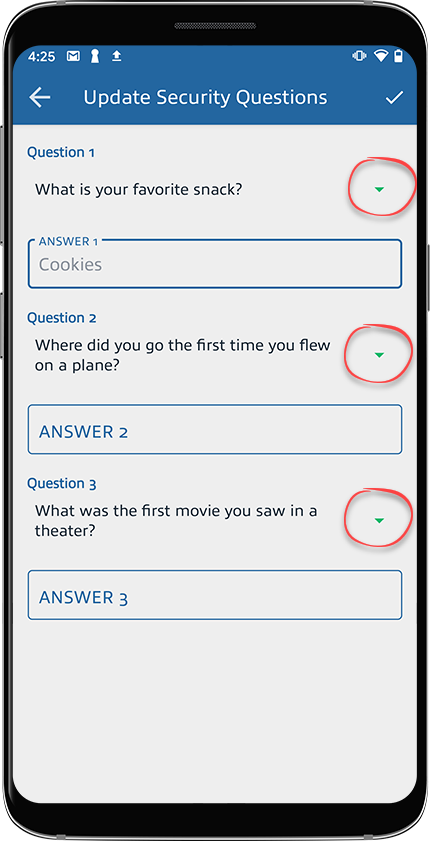Tap the keyhole notification icon
This screenshot has height=841, width=430.
coord(95,56)
